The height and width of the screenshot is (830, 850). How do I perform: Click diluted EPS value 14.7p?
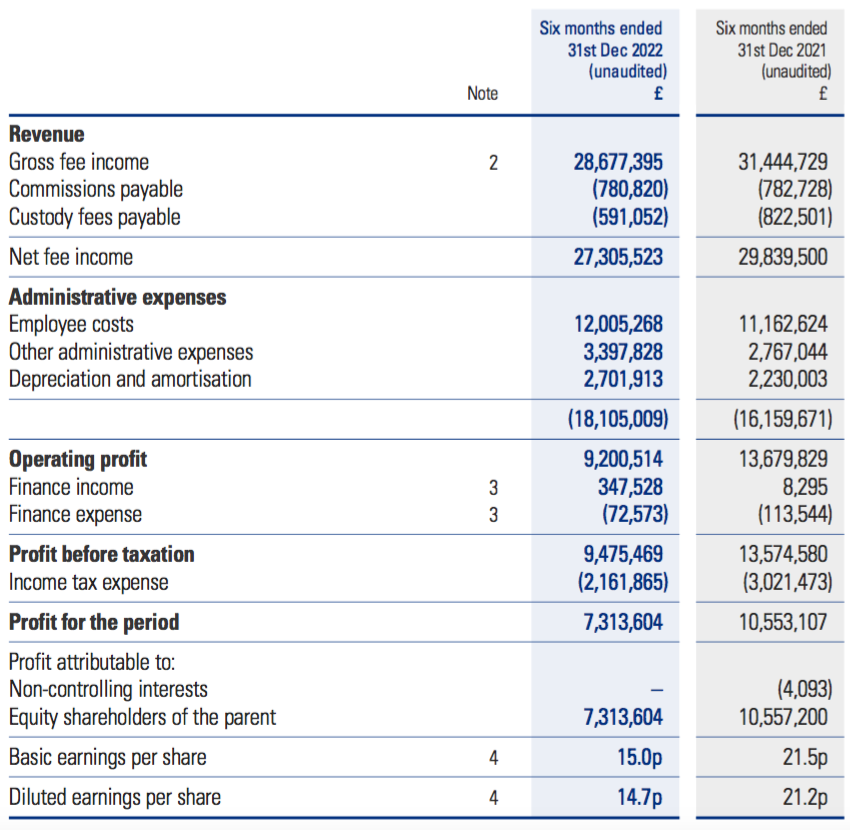coord(640,798)
